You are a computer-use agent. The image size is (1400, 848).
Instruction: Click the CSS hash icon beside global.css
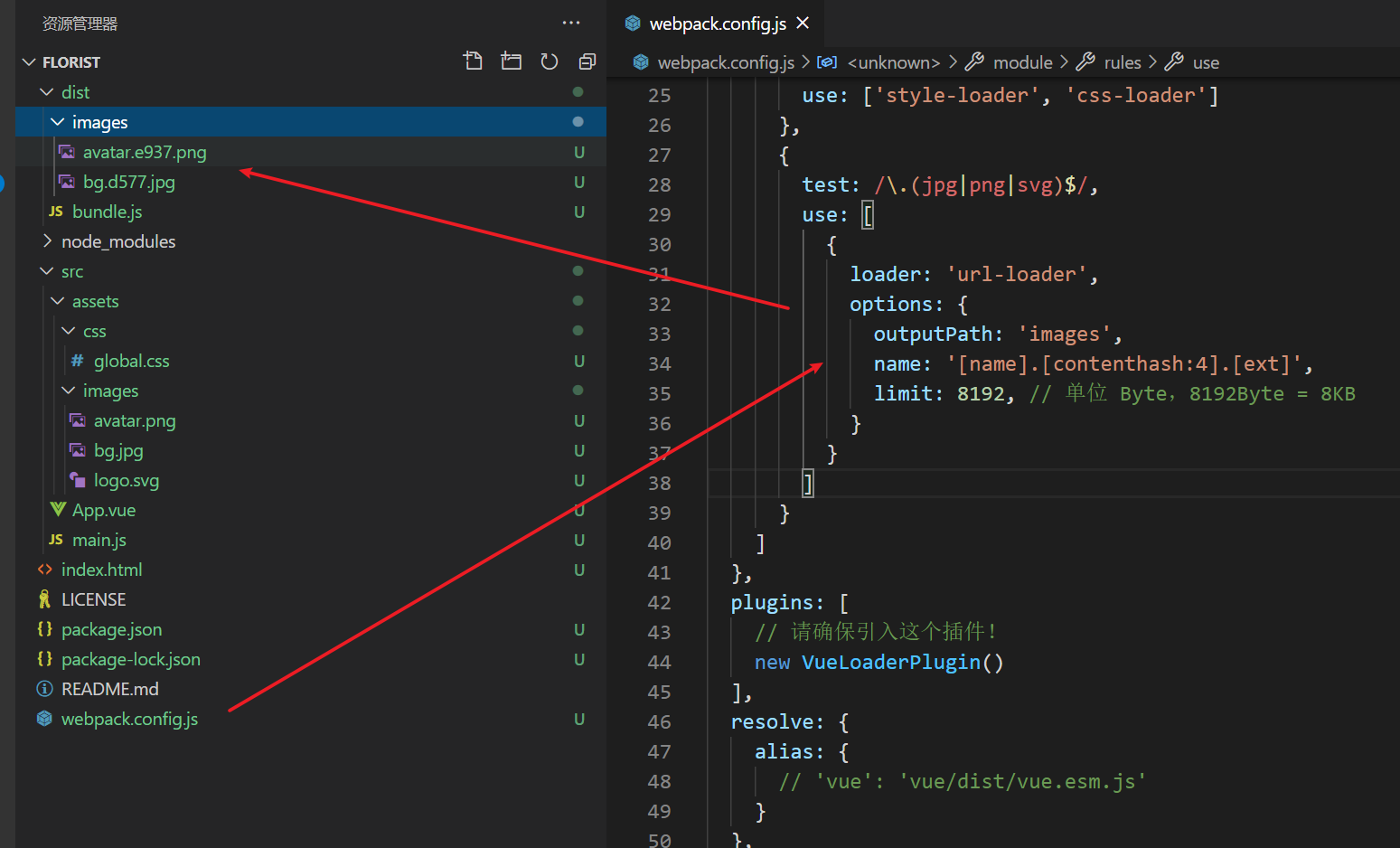coord(77,361)
